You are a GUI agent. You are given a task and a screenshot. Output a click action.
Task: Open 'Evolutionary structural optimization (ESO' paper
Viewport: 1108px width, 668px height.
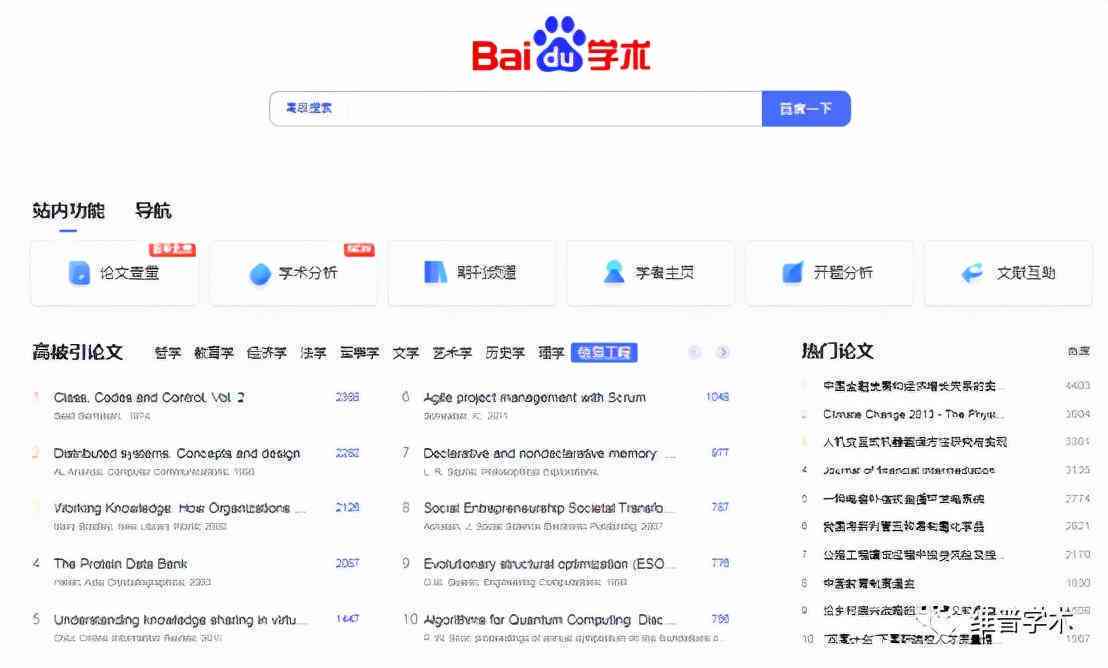pyautogui.click(x=549, y=563)
